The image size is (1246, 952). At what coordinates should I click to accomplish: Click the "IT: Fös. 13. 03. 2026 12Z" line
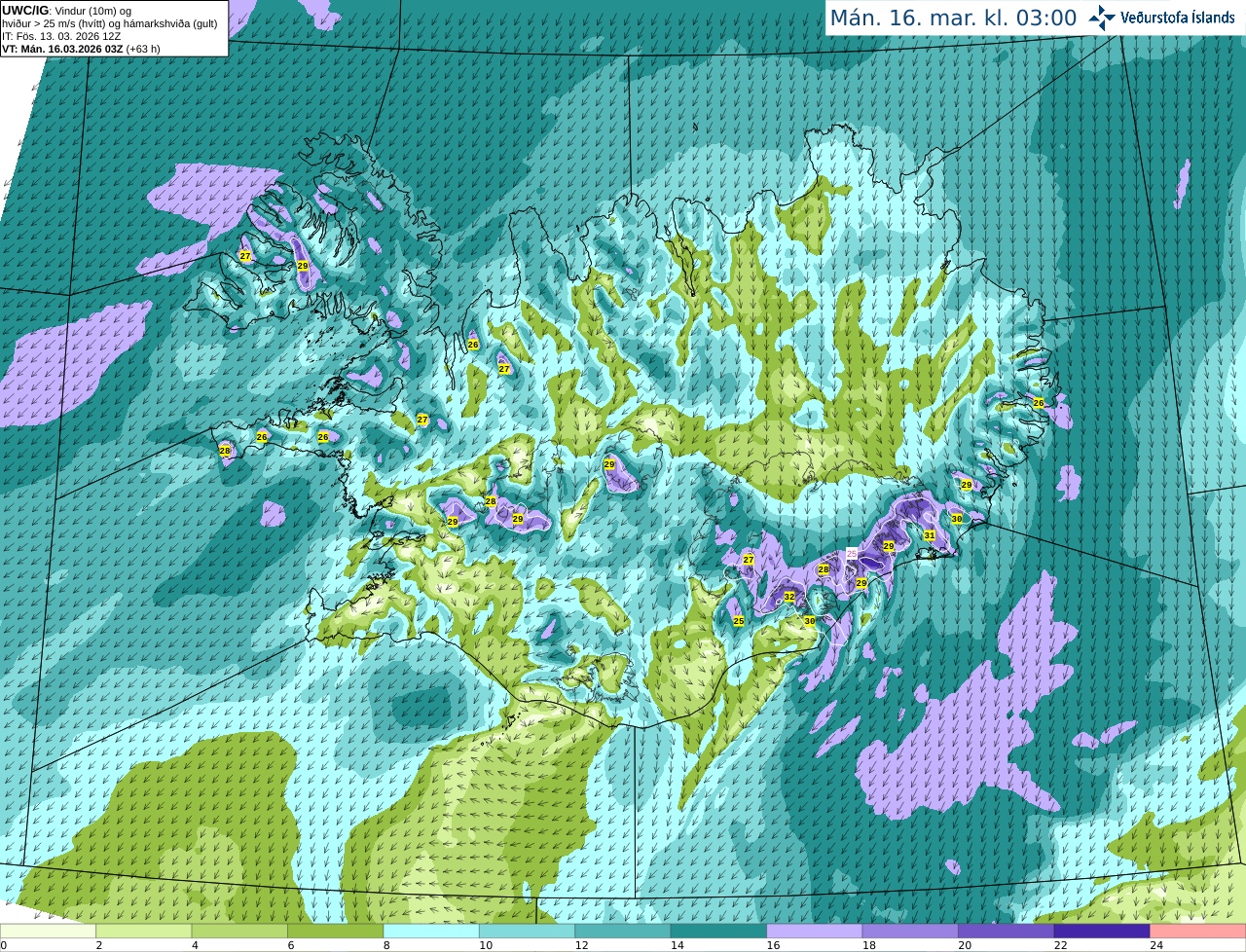point(61,36)
